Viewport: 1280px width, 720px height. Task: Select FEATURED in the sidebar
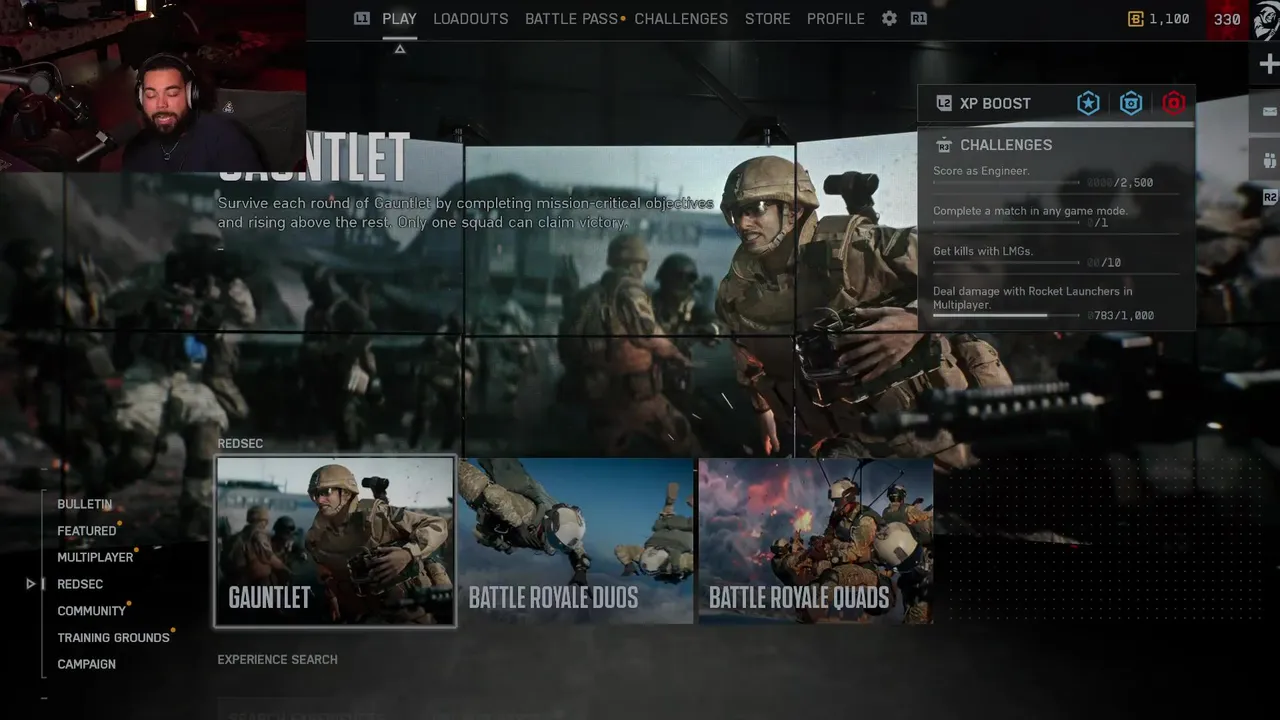pyautogui.click(x=87, y=531)
